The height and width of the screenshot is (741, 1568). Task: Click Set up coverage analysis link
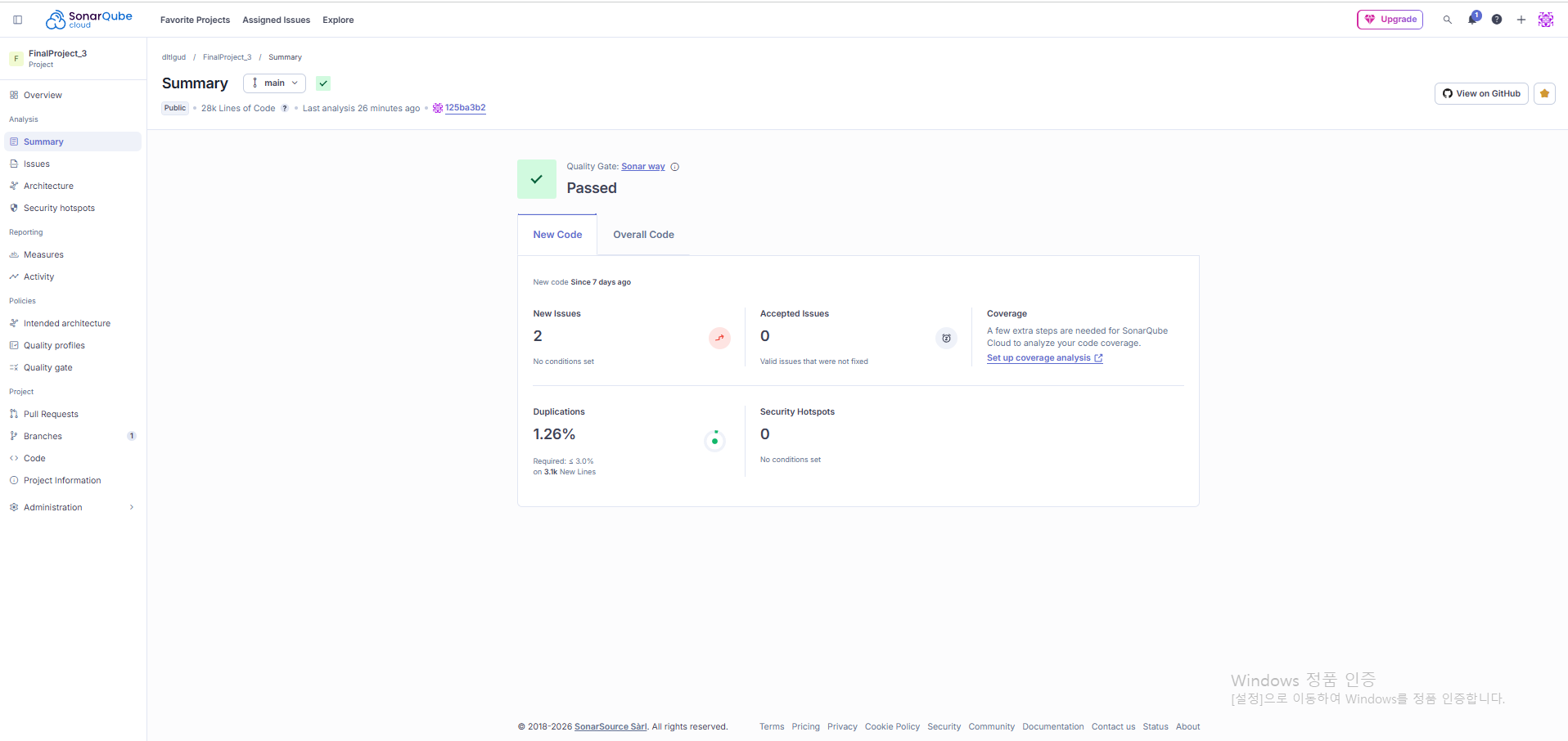1045,358
